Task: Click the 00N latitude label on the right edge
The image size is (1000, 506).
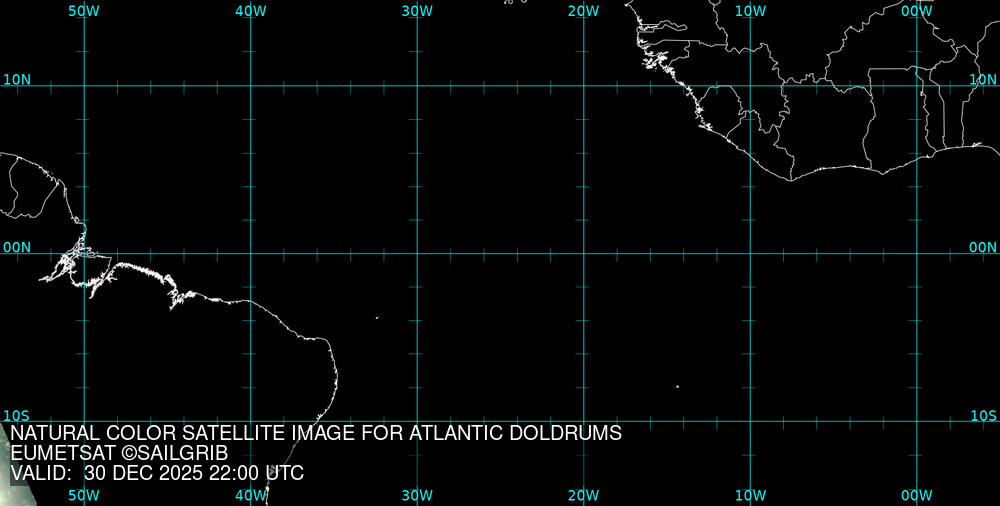Action: tap(984, 247)
